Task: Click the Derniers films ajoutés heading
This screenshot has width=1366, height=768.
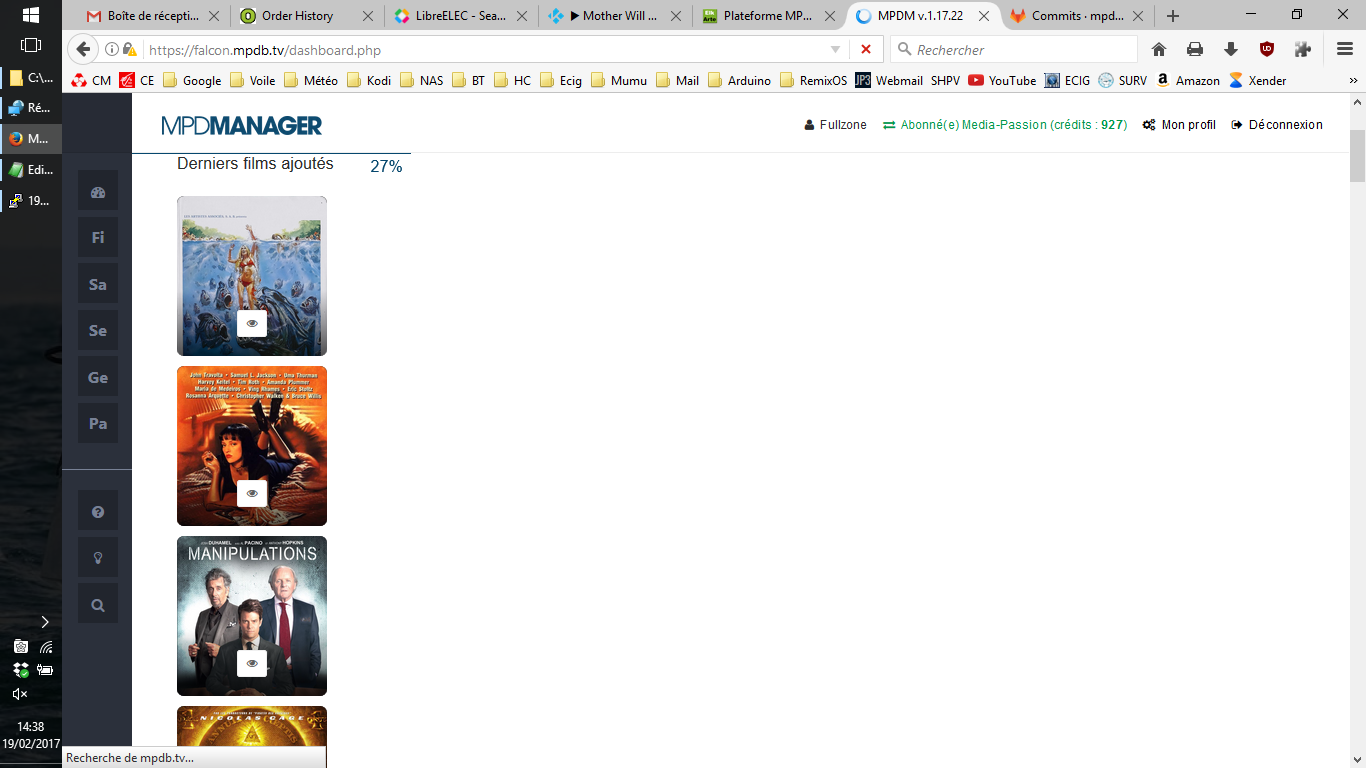Action: coord(255,164)
